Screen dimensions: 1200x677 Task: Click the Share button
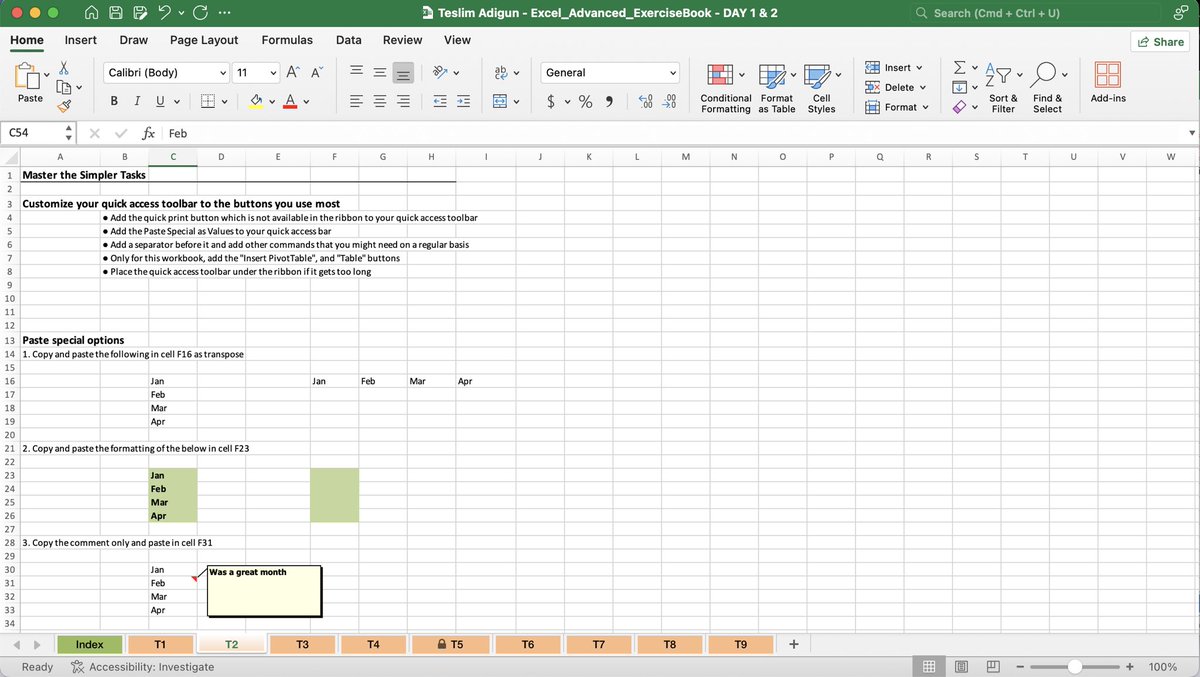[1160, 41]
